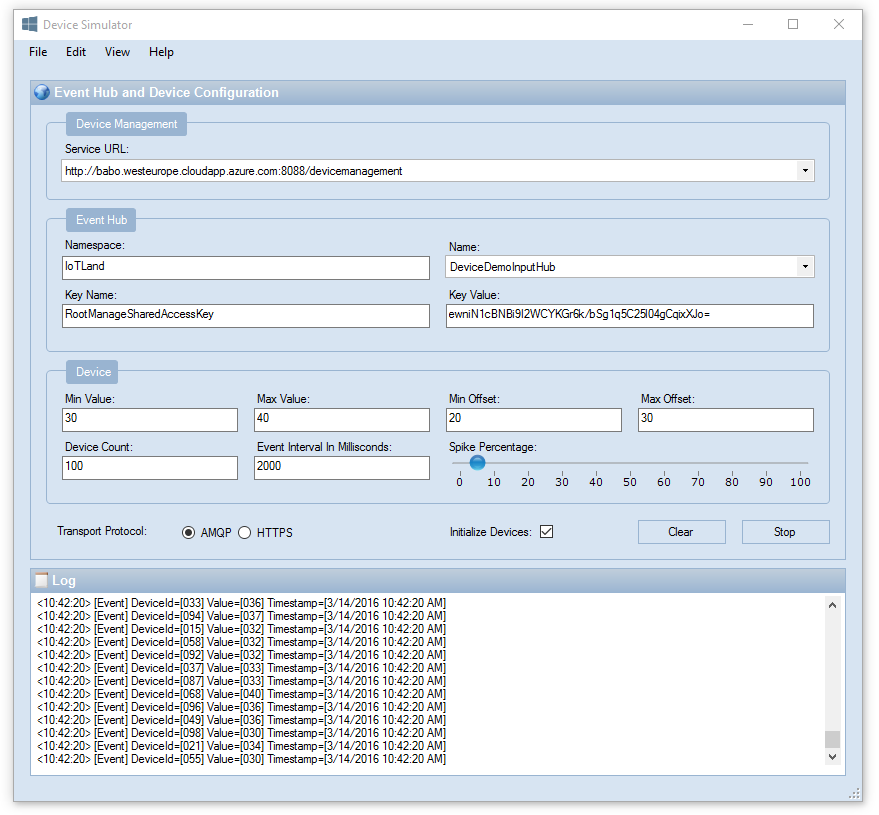The image size is (879, 815).
Task: Click the log entry for DeviceId=[058]
Action: 242,642
